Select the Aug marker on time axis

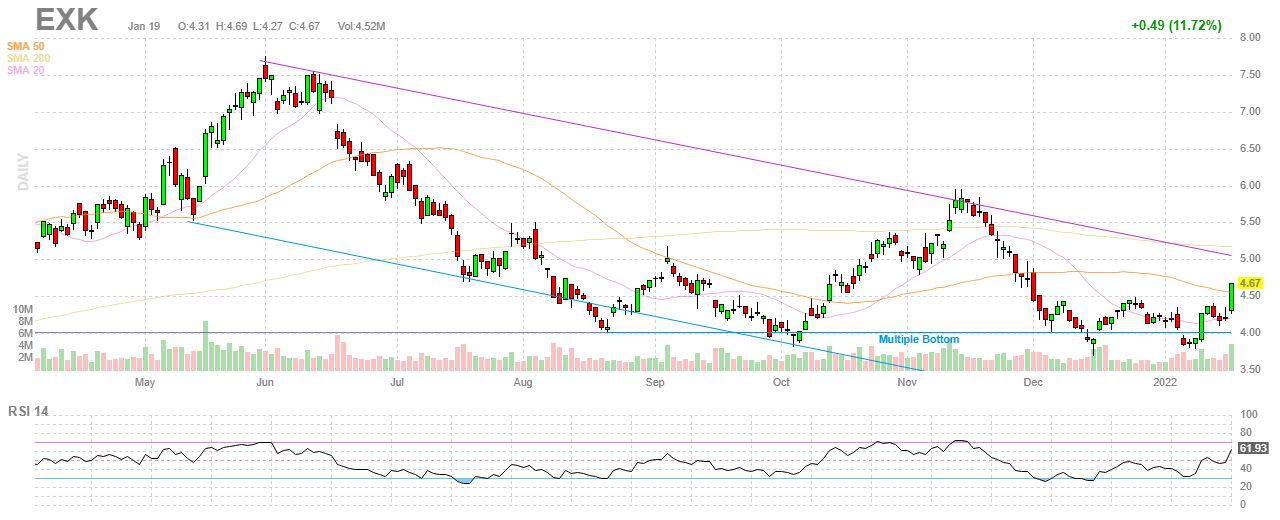(x=521, y=382)
